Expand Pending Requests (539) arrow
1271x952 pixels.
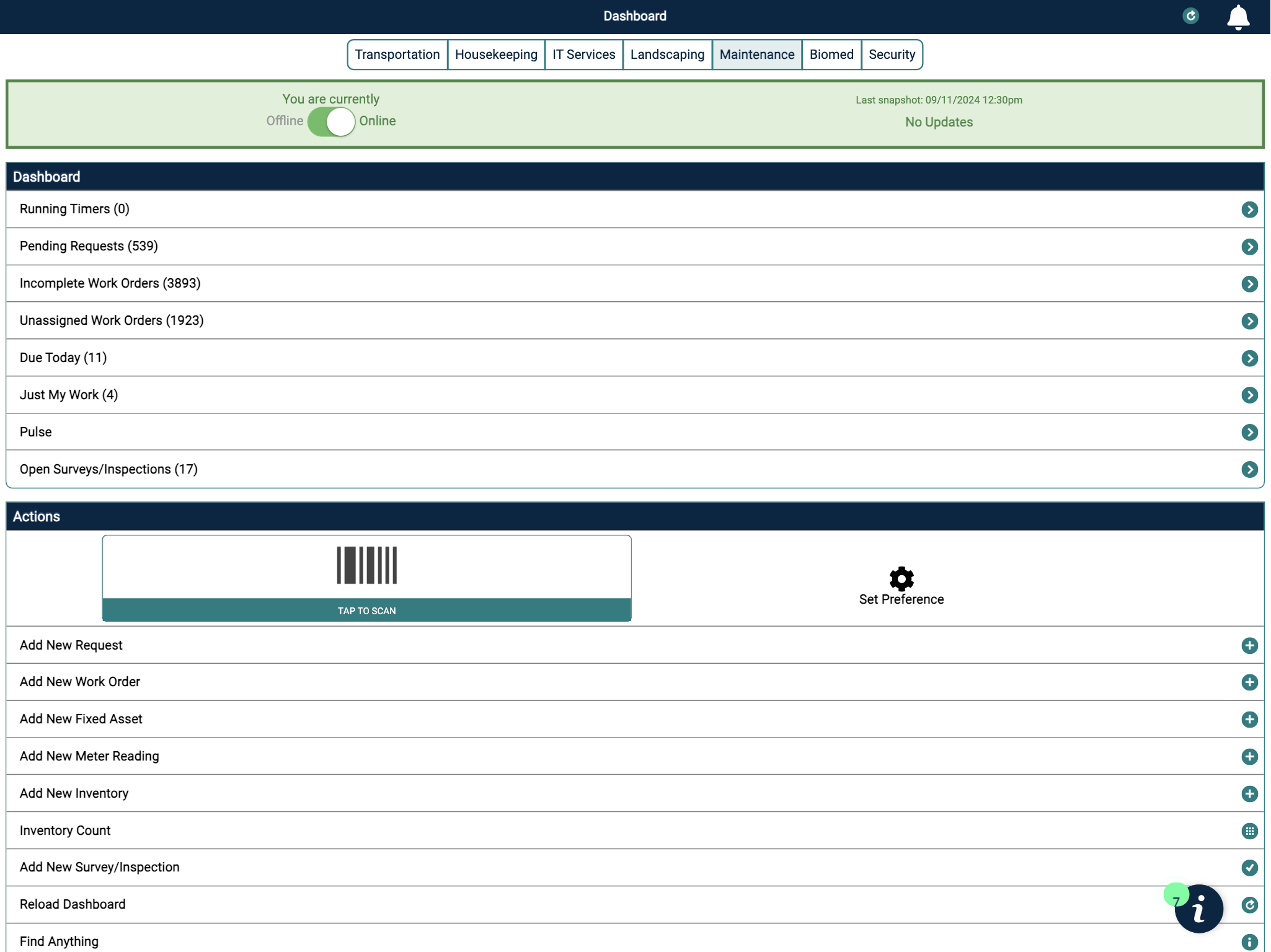pos(1249,247)
